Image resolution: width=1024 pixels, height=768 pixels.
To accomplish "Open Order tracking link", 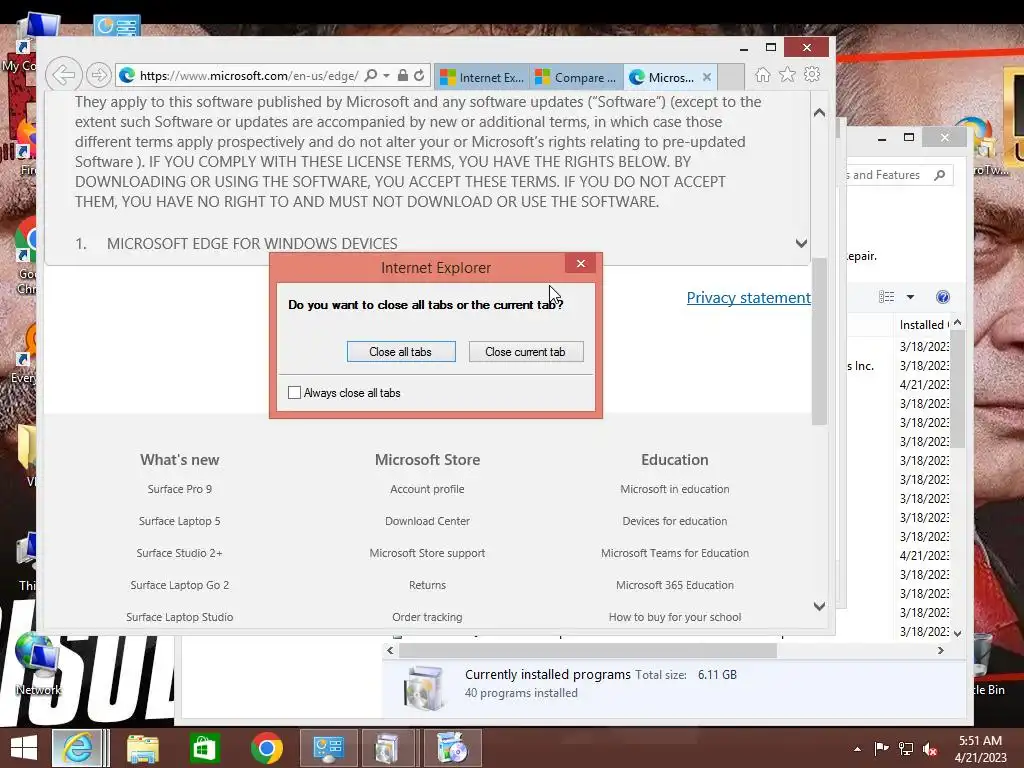I will click(x=427, y=616).
